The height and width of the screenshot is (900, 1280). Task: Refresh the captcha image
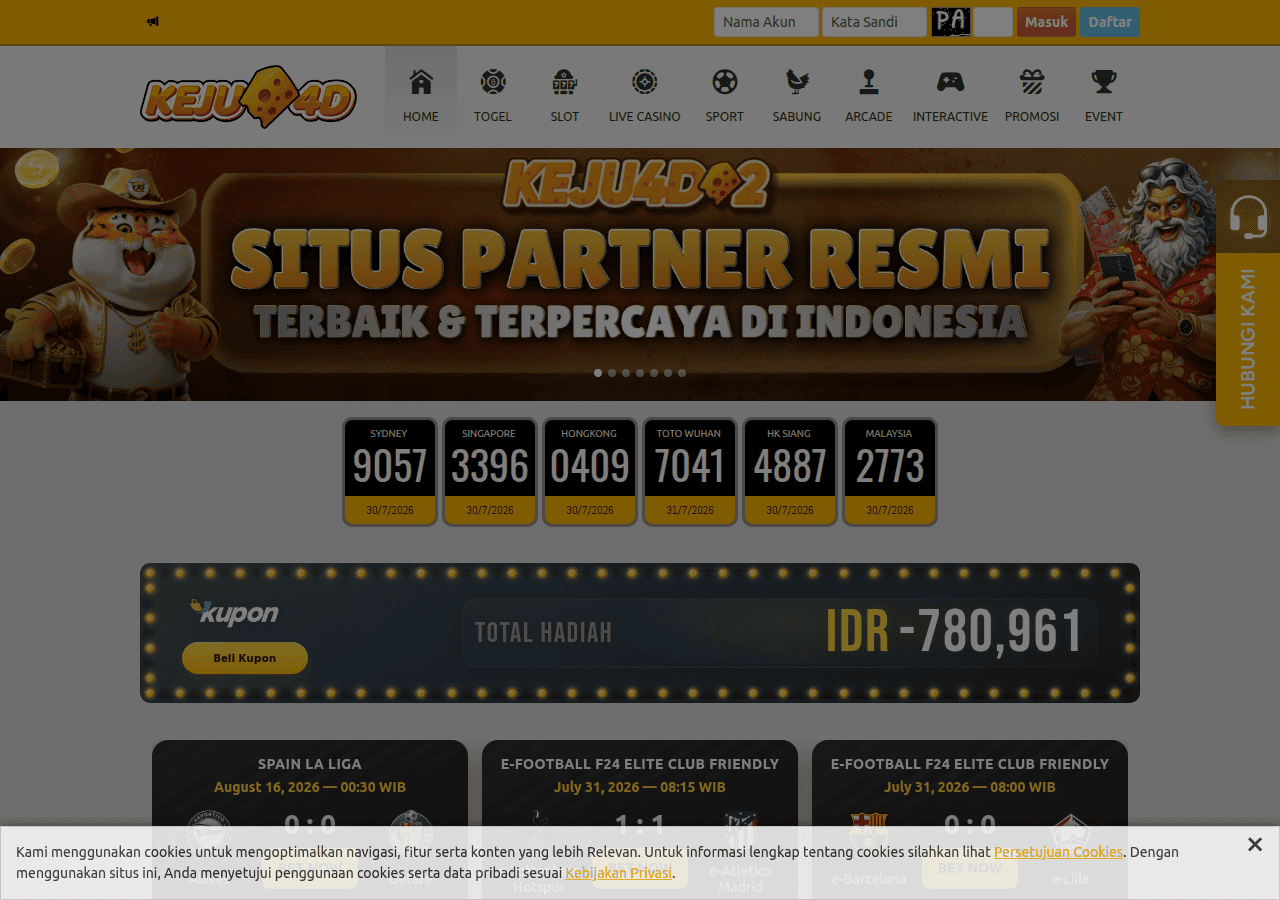pos(951,22)
